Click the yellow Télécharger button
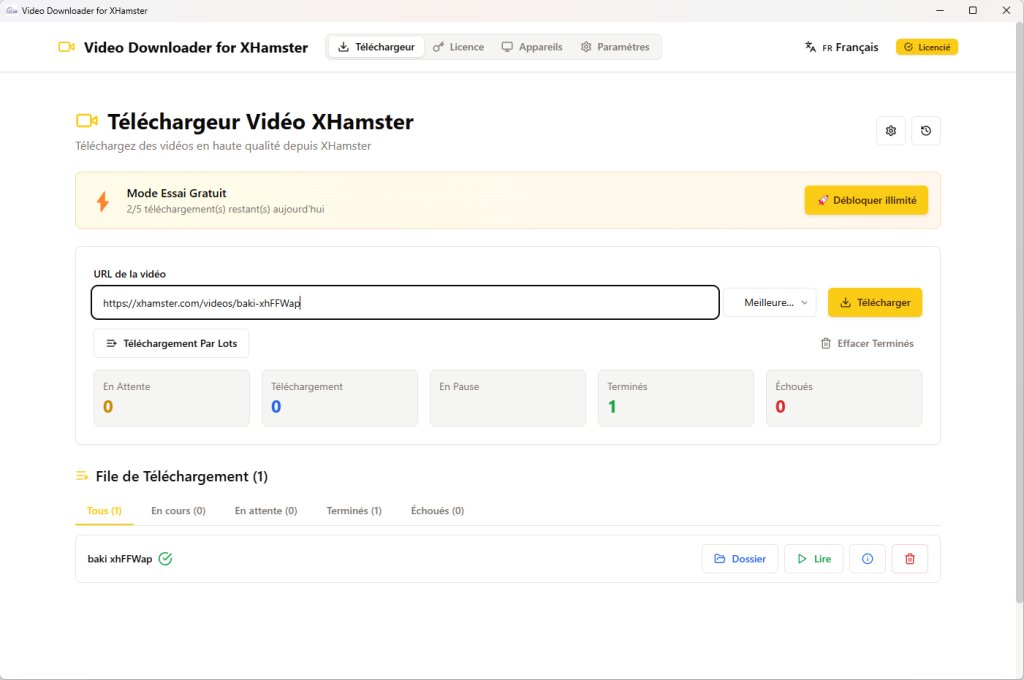Image resolution: width=1024 pixels, height=680 pixels. (874, 302)
